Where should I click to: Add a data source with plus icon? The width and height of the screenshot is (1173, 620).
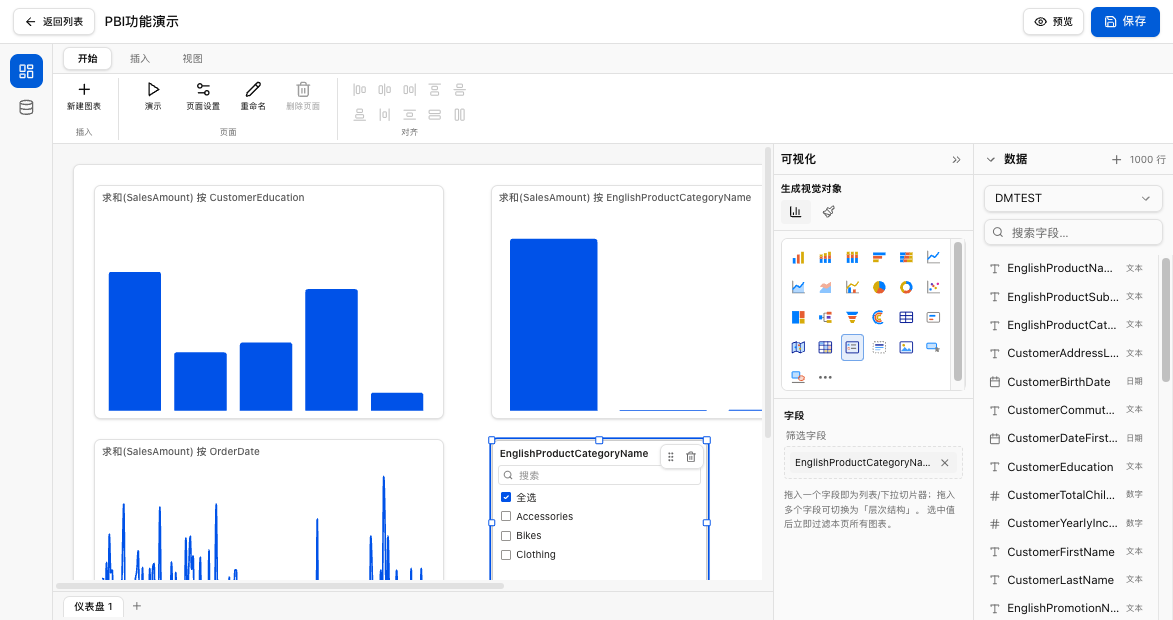[x=1116, y=159]
